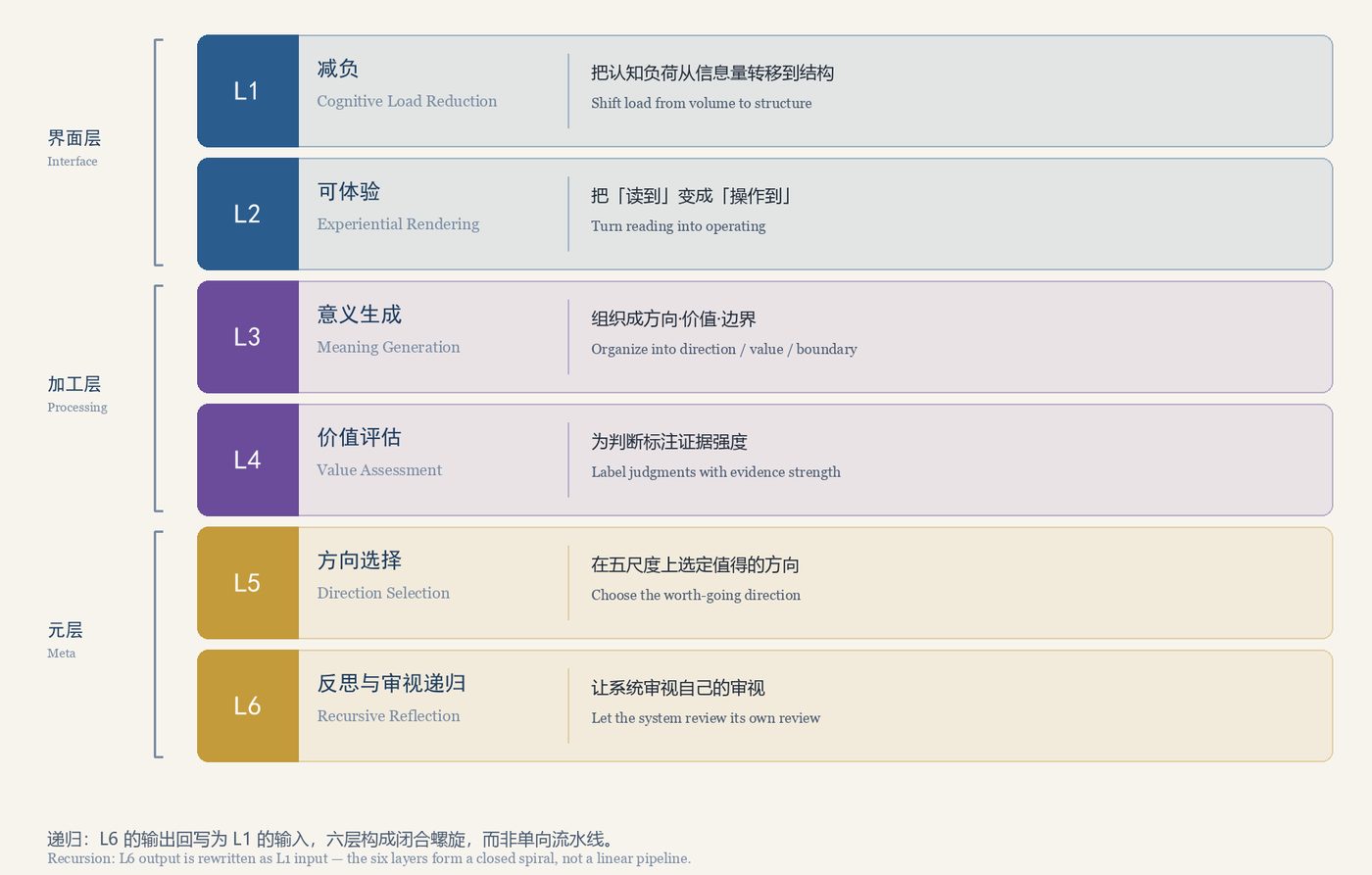Click the group label 加工层
Screen dimensions: 1372x875
74,384
